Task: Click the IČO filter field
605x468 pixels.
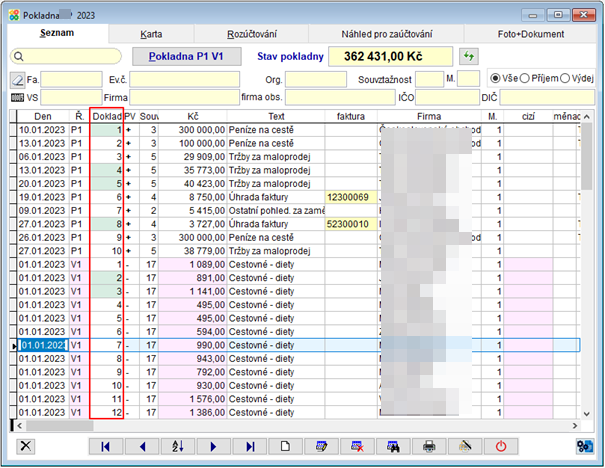Action: (x=447, y=98)
